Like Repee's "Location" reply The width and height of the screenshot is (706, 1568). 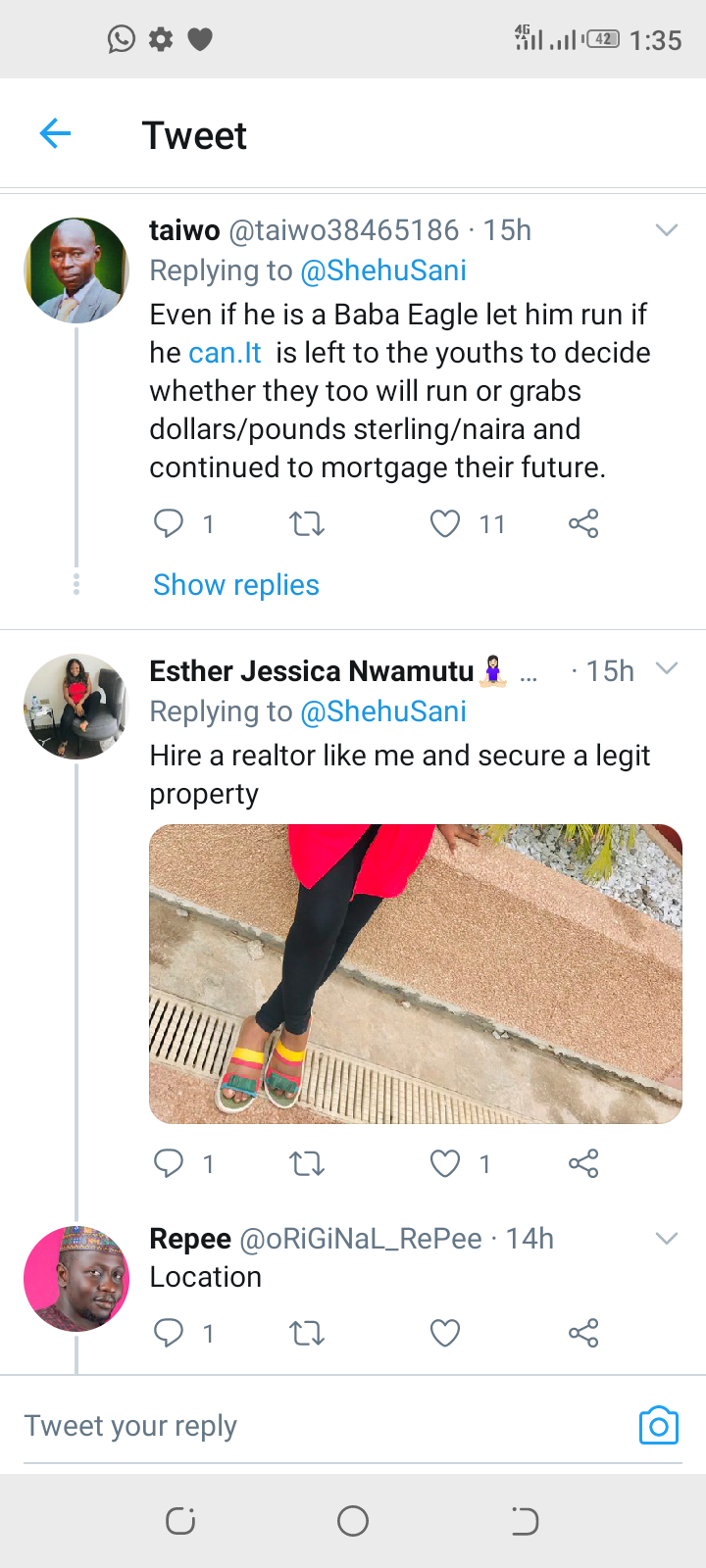(x=445, y=1333)
